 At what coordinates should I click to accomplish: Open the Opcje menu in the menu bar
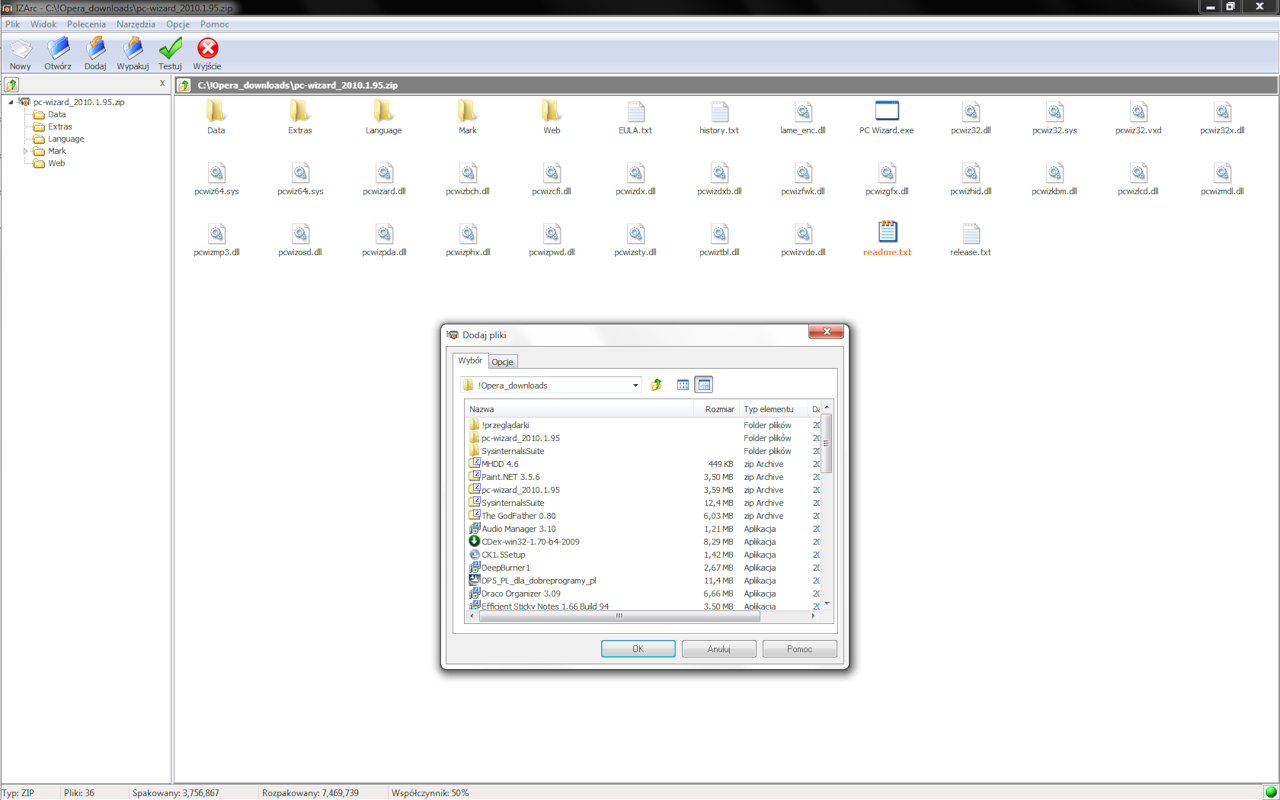(178, 24)
